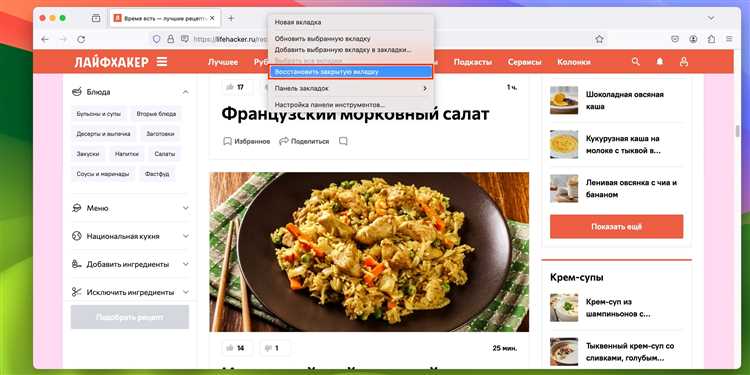This screenshot has height=375, width=750.
Task: Open the Лучшее navigation link
Action: 223,62
